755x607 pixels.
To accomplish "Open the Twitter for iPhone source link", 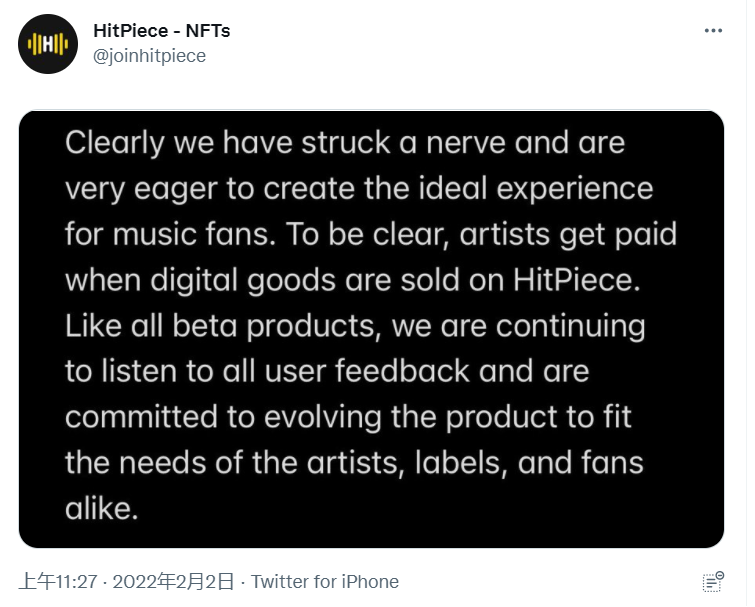I will pos(325,581).
